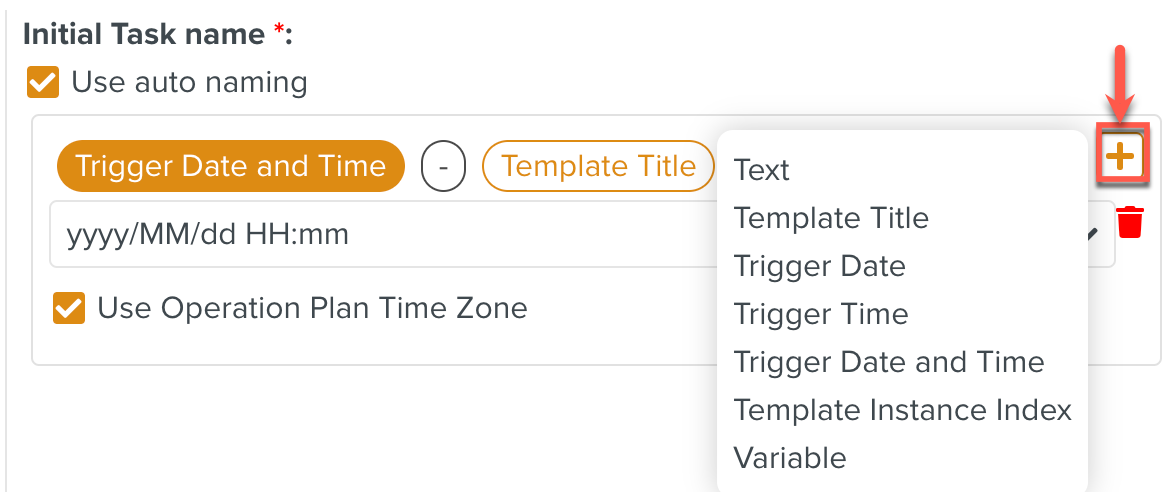Select Trigger Date and Time from the menu list

pos(889,362)
